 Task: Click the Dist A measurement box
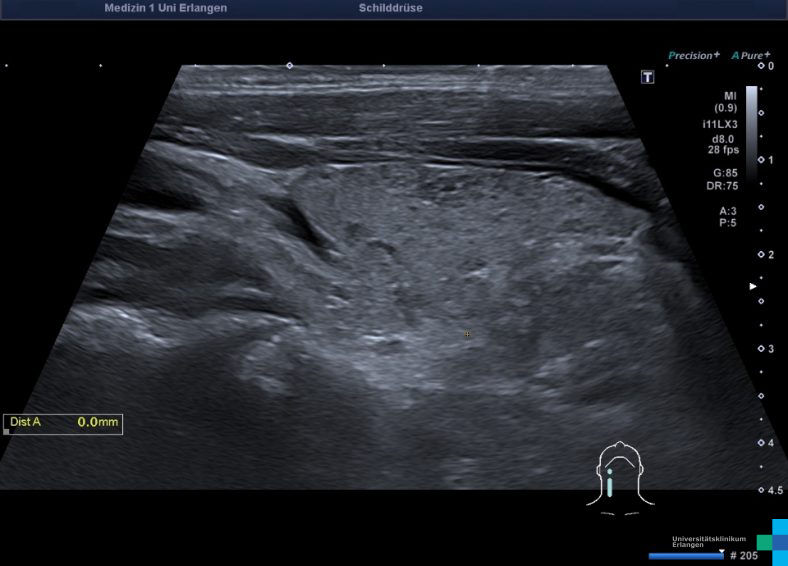[x=62, y=423]
